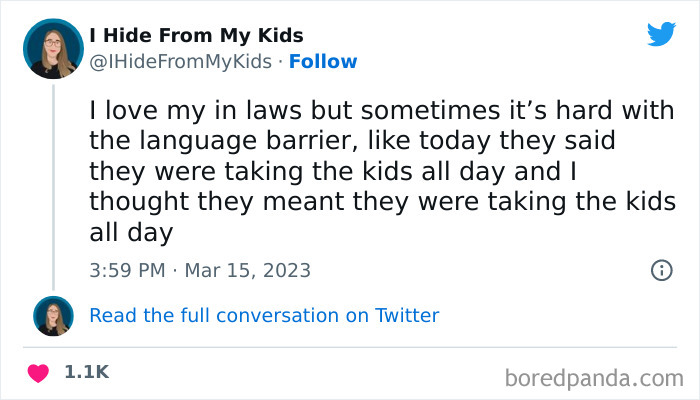Click the small avatar beside the conversation link
Image resolution: width=700 pixels, height=400 pixels.
tap(53, 316)
